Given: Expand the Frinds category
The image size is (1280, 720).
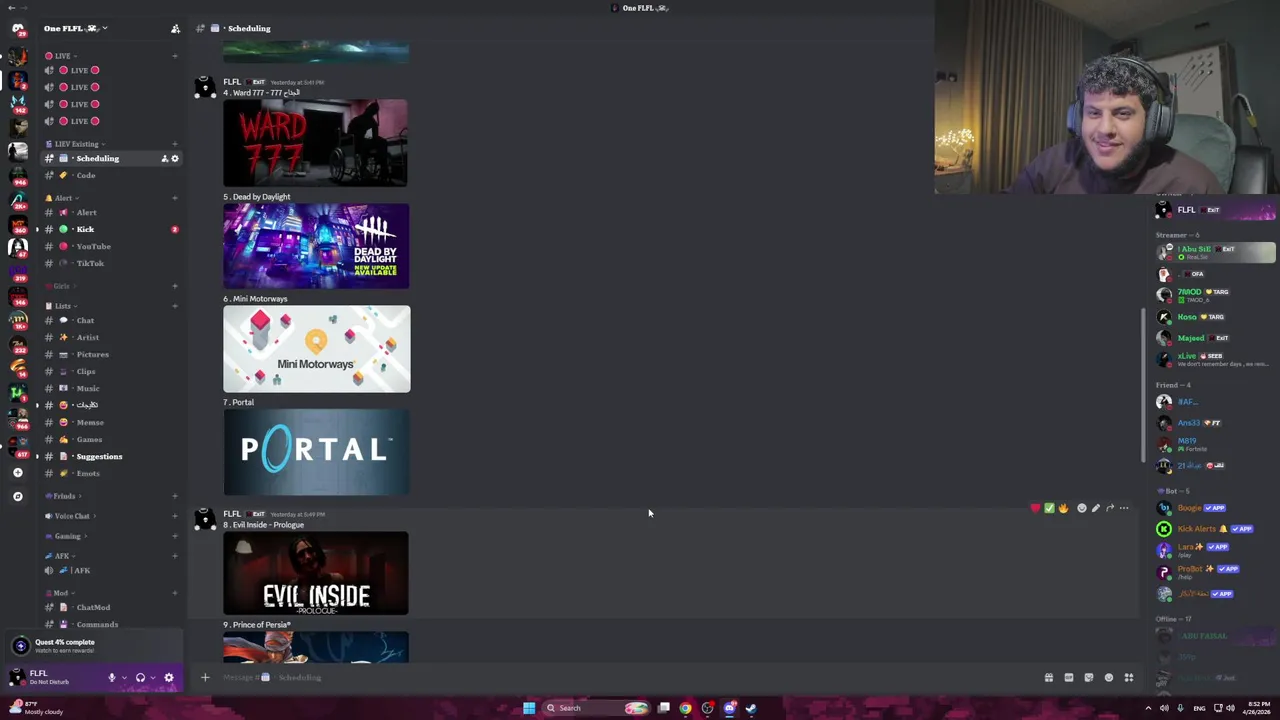Looking at the screenshot, I should 64,496.
